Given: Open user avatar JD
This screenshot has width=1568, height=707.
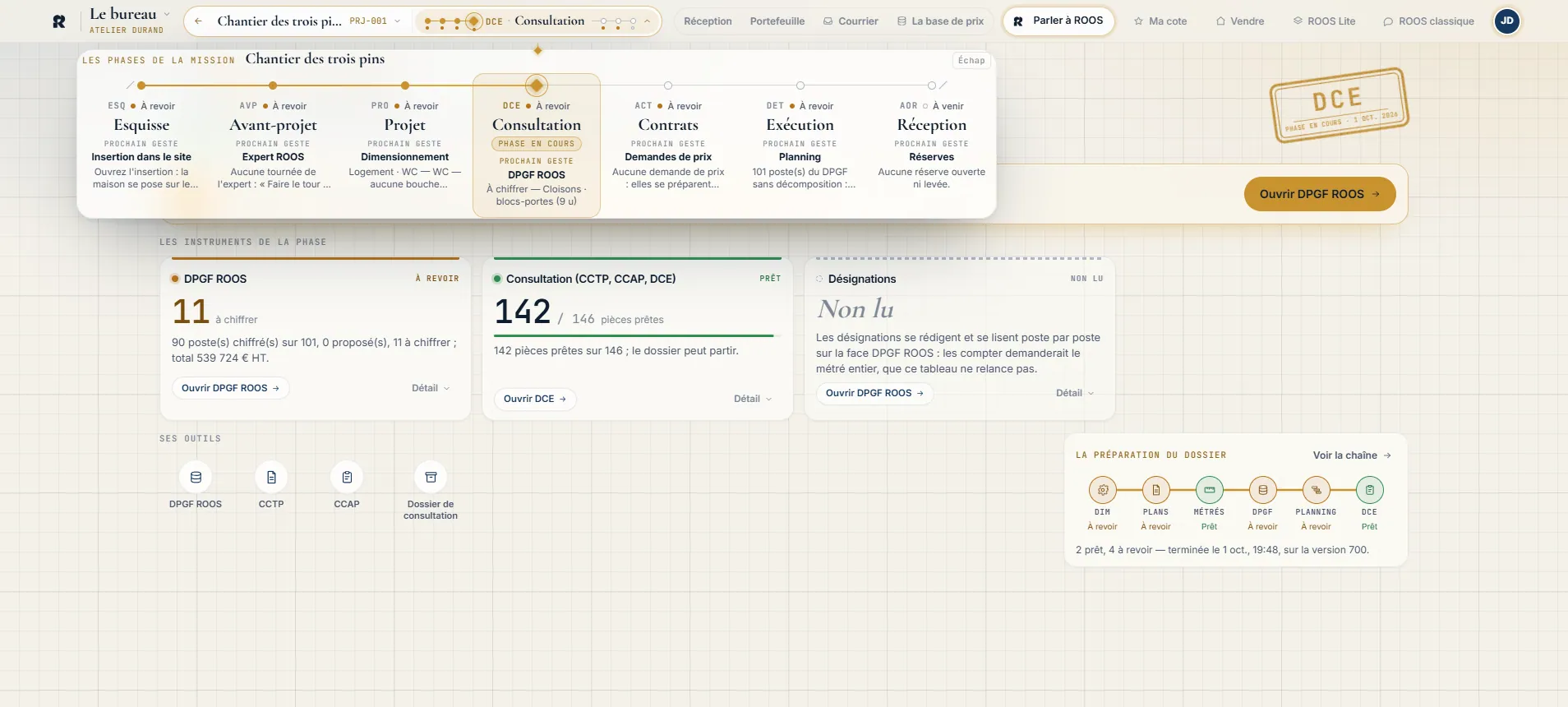Looking at the screenshot, I should [x=1506, y=21].
